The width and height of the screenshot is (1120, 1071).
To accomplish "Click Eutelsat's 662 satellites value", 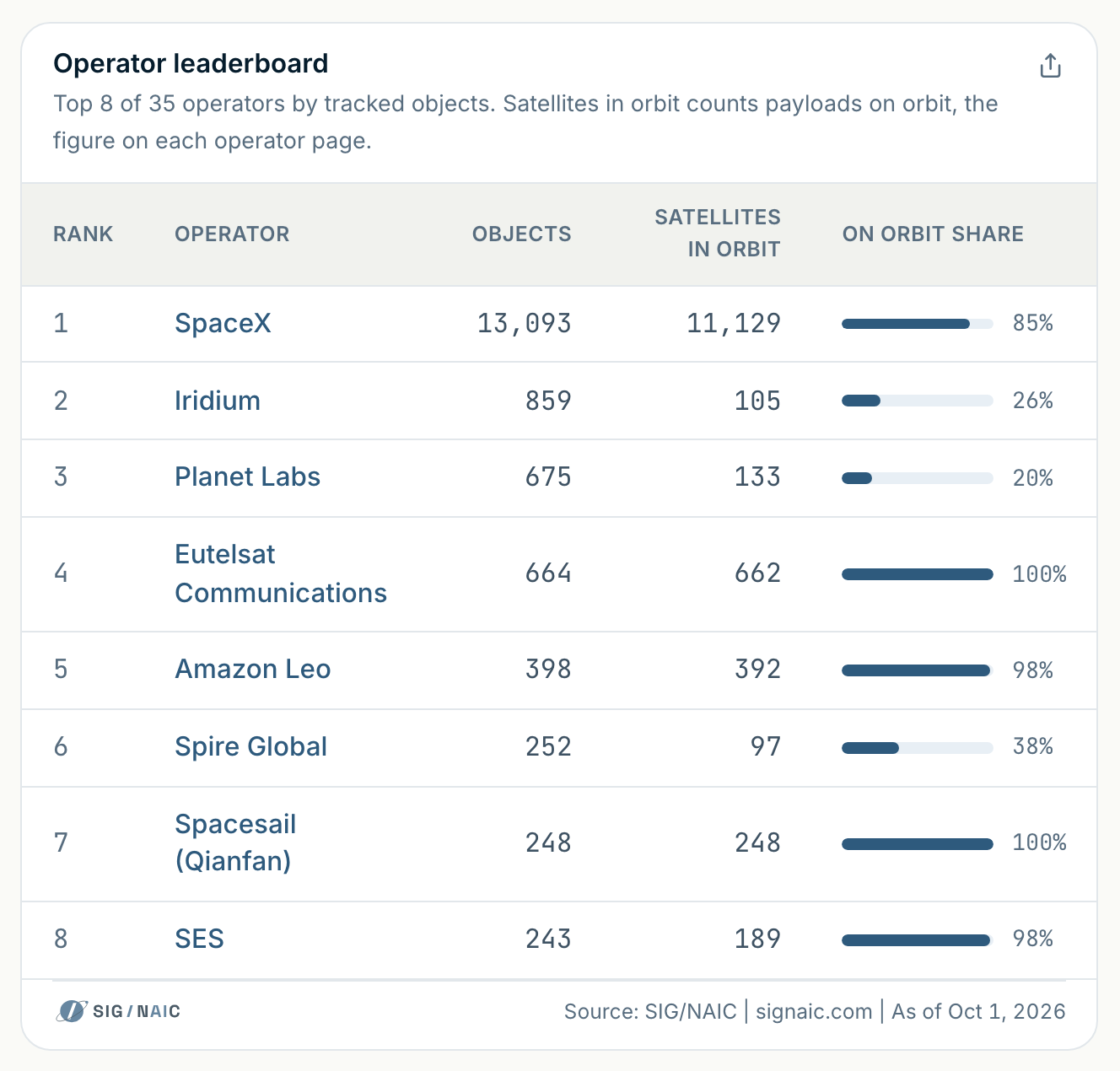I will tap(757, 573).
